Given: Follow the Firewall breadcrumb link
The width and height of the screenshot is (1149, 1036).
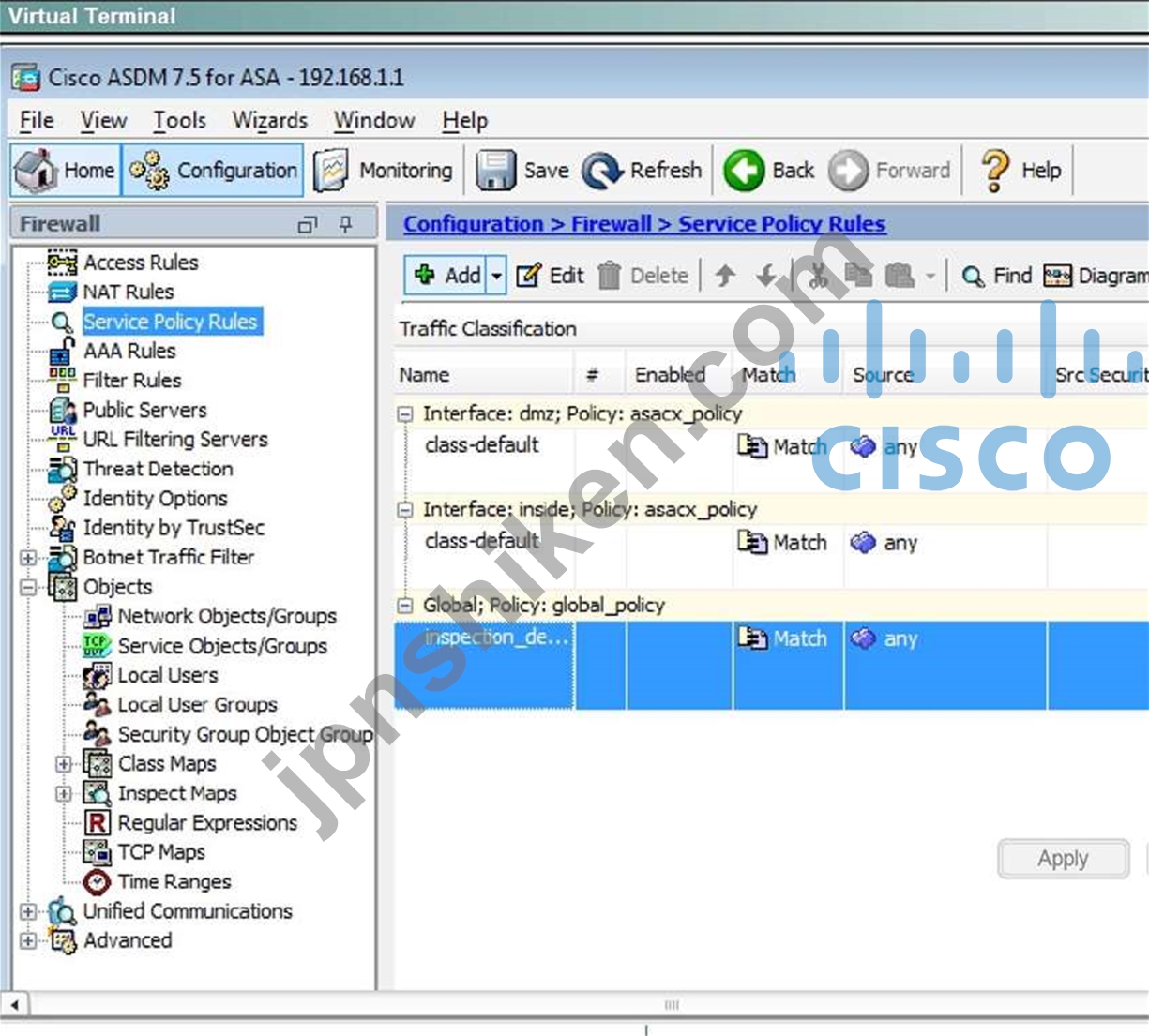Looking at the screenshot, I should pos(612,224).
